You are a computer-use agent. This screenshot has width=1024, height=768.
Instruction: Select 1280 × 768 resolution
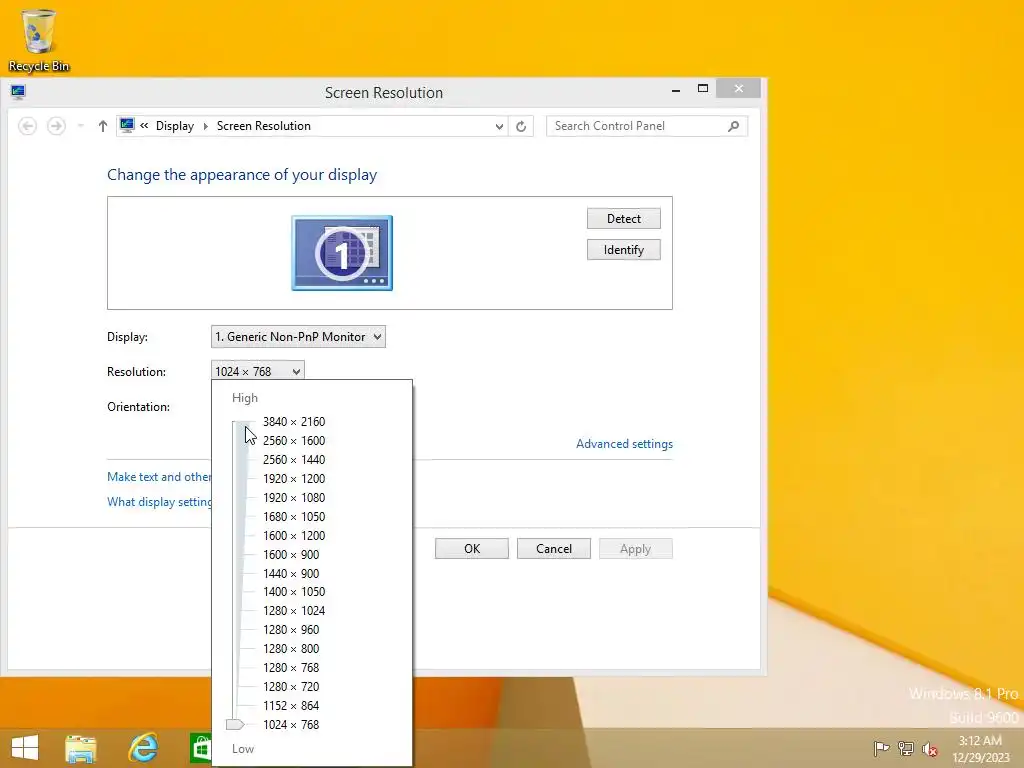291,667
